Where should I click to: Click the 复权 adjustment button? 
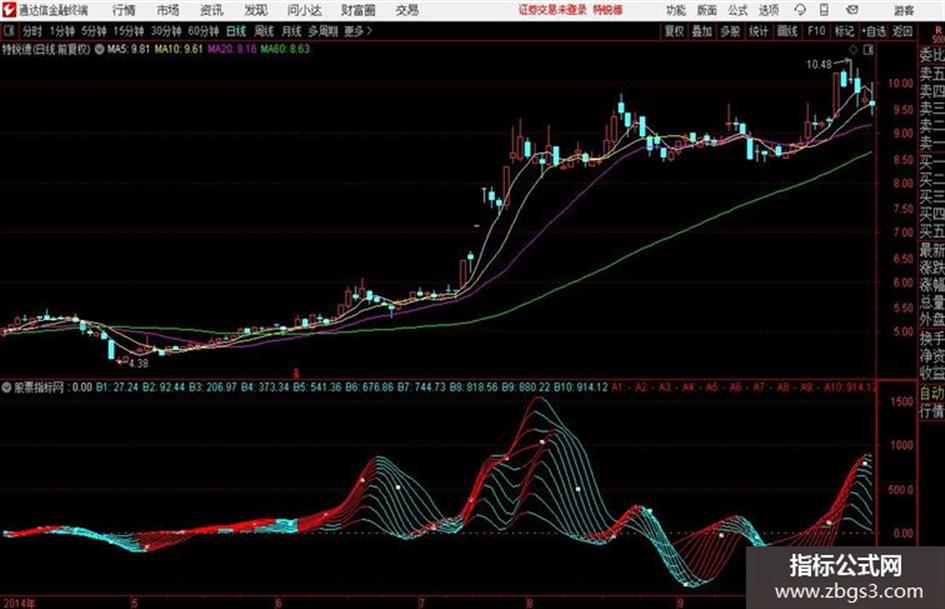click(x=674, y=31)
